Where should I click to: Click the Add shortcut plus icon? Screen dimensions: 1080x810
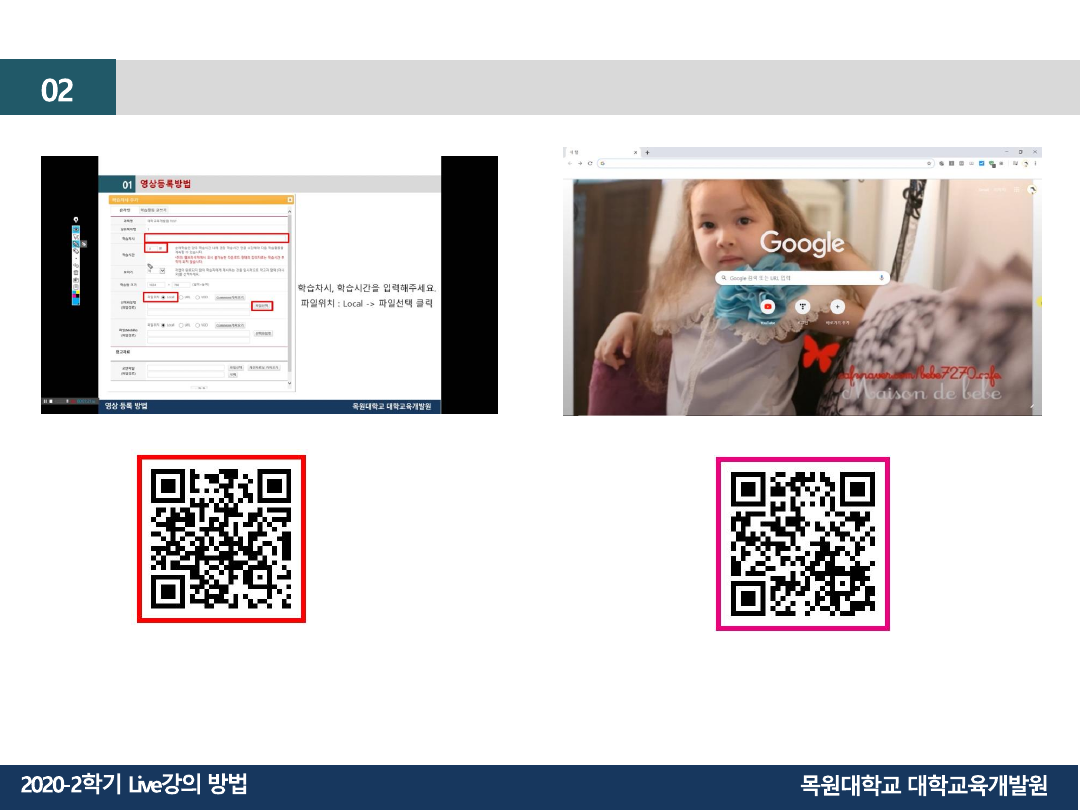pyautogui.click(x=837, y=307)
